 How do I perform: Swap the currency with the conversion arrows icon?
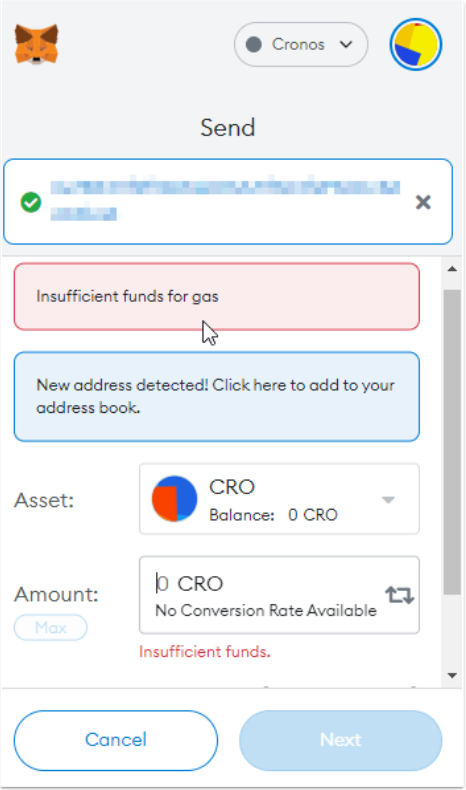tap(400, 595)
